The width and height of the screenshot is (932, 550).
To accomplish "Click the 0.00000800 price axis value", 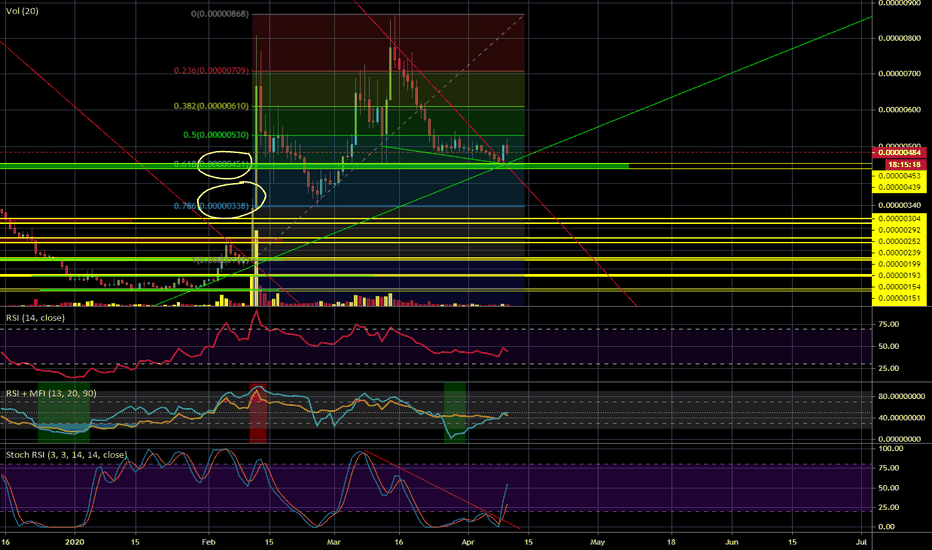I will pyautogui.click(x=899, y=38).
